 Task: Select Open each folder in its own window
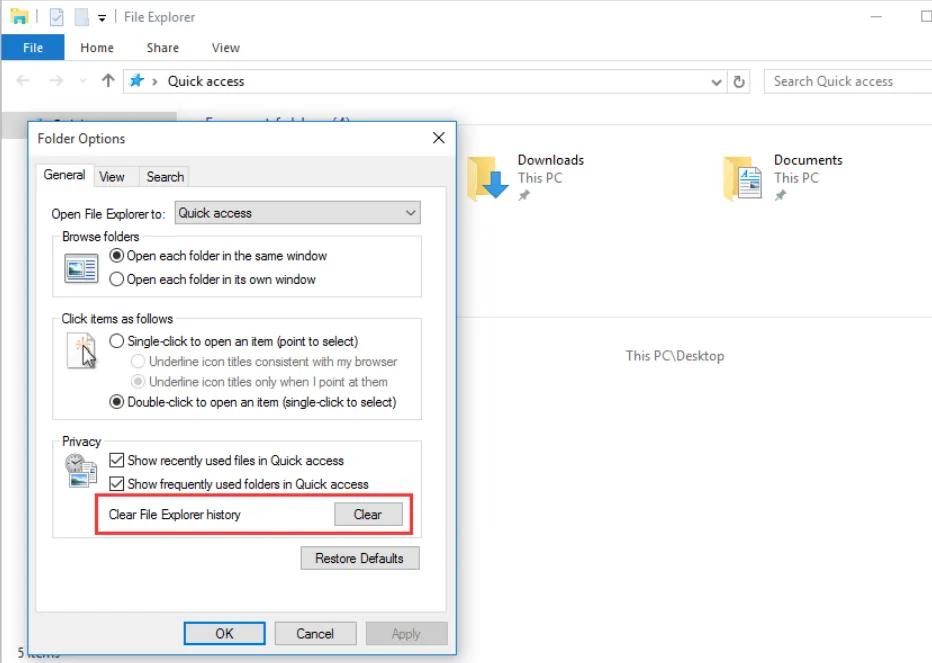click(117, 279)
